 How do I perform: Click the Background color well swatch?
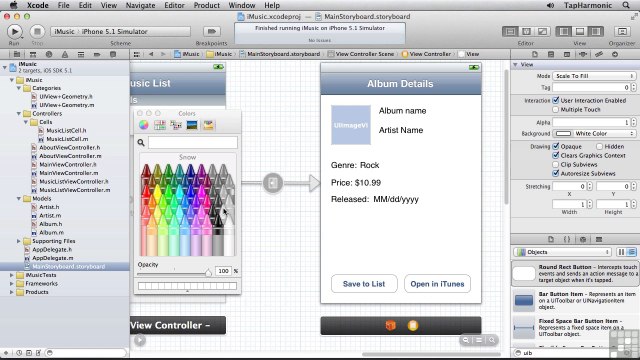tap(563, 133)
